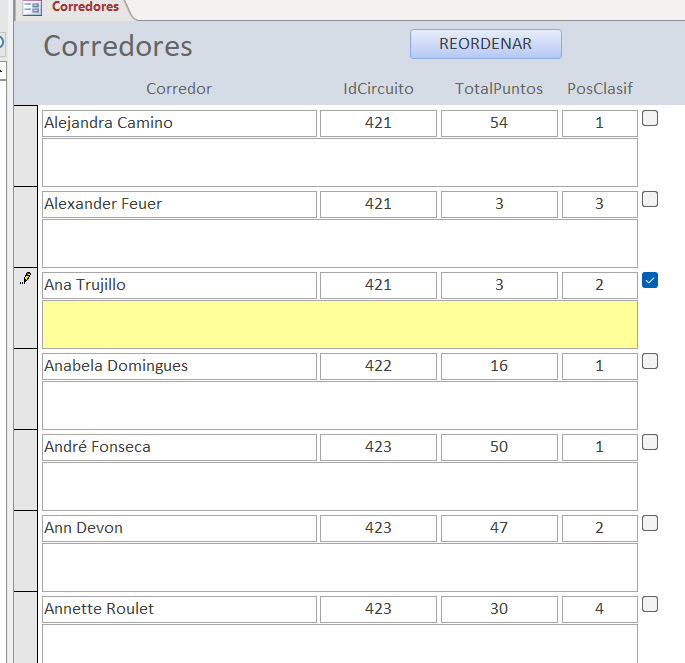Click IdCircuito 423 for André Fonseca
The width and height of the screenshot is (685, 663).
tap(378, 447)
